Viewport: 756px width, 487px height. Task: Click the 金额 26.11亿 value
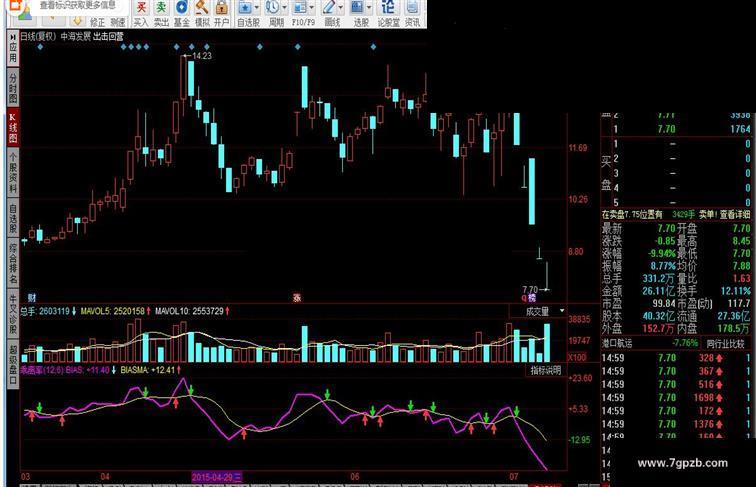click(659, 291)
